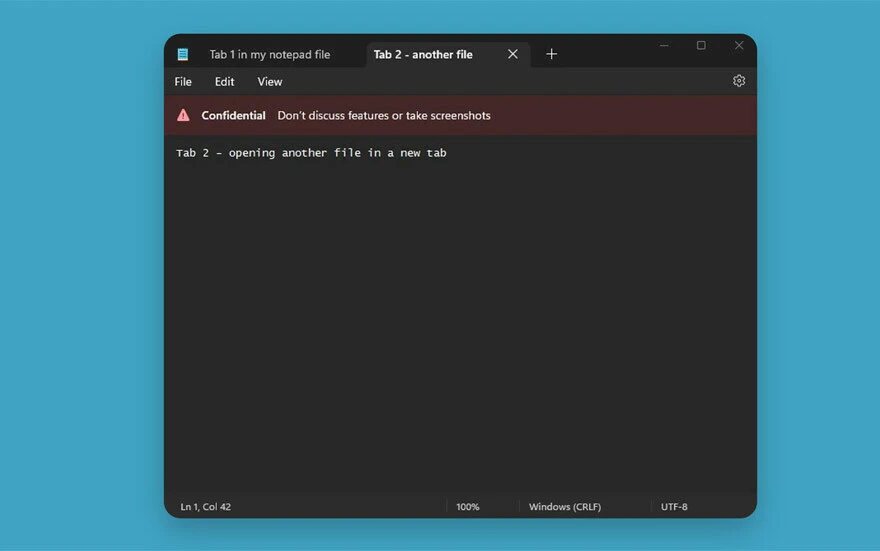Screen dimensions: 880x551
Task: Open the Settings gear icon
Action: pos(739,81)
